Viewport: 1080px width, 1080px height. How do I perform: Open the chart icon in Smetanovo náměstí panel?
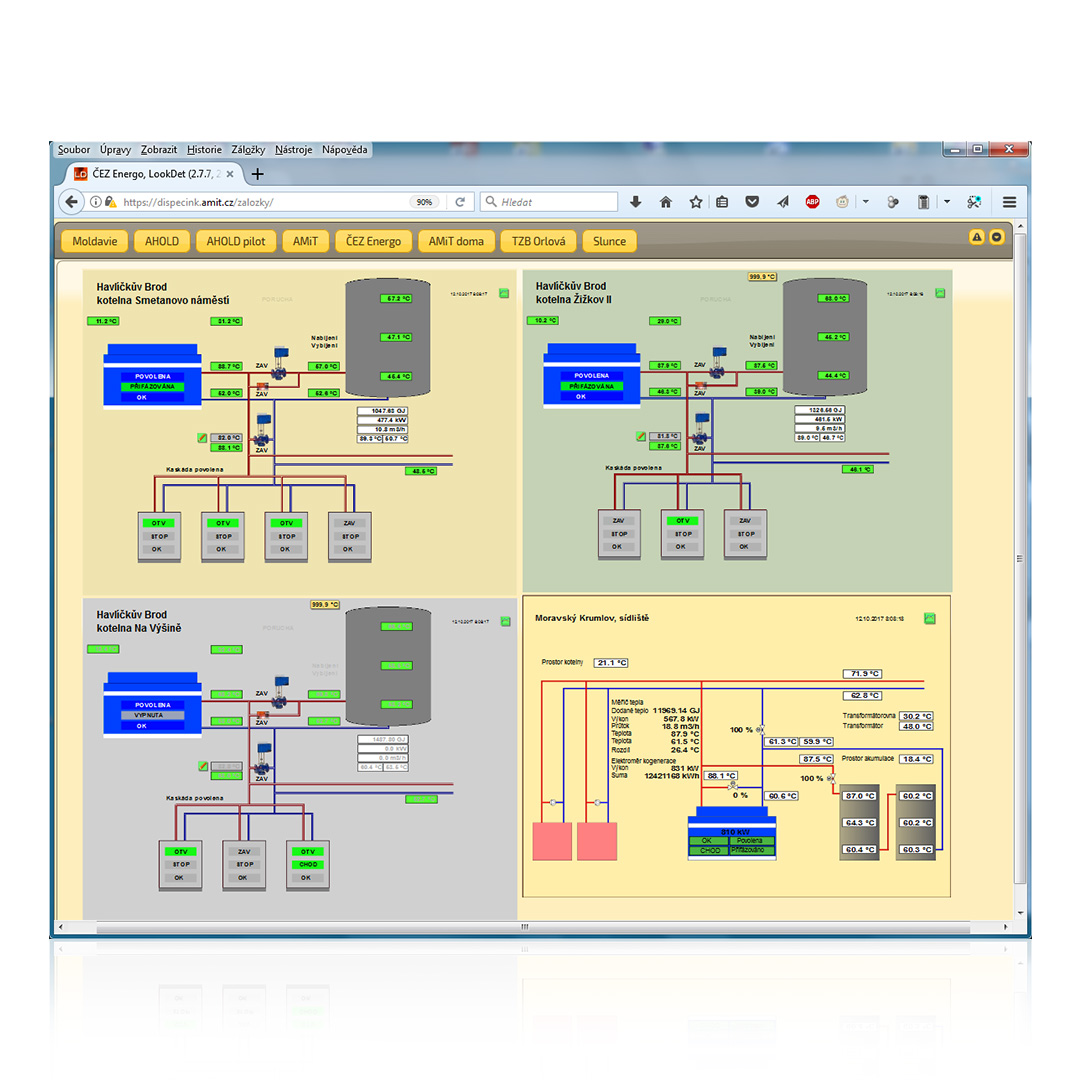point(505,293)
